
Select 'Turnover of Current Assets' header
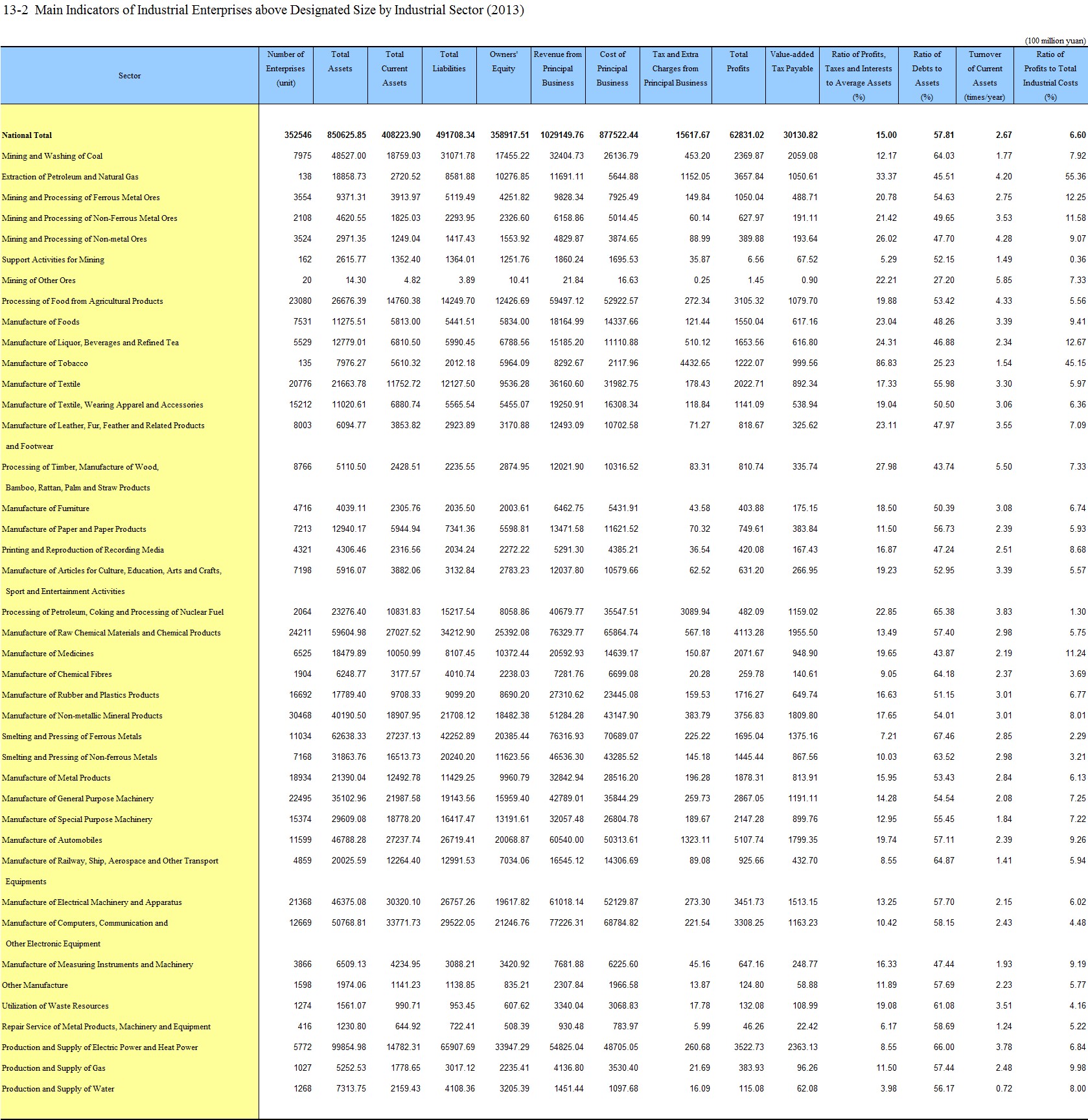point(985,76)
